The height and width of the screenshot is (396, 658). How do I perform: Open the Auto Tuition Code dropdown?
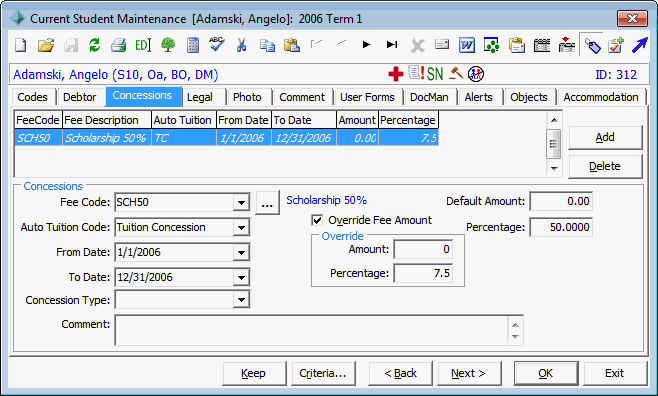(x=241, y=228)
